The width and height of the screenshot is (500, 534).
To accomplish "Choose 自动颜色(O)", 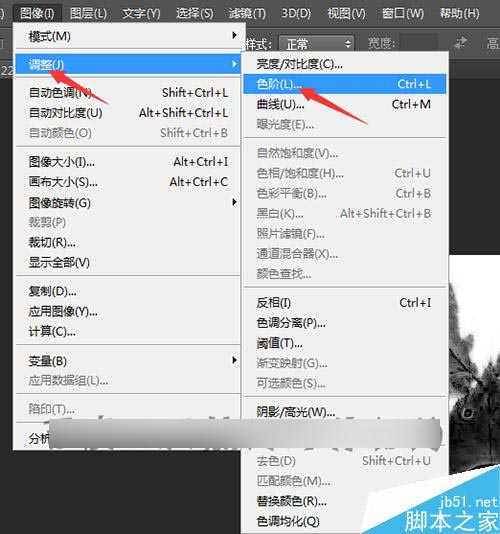I will (128, 133).
